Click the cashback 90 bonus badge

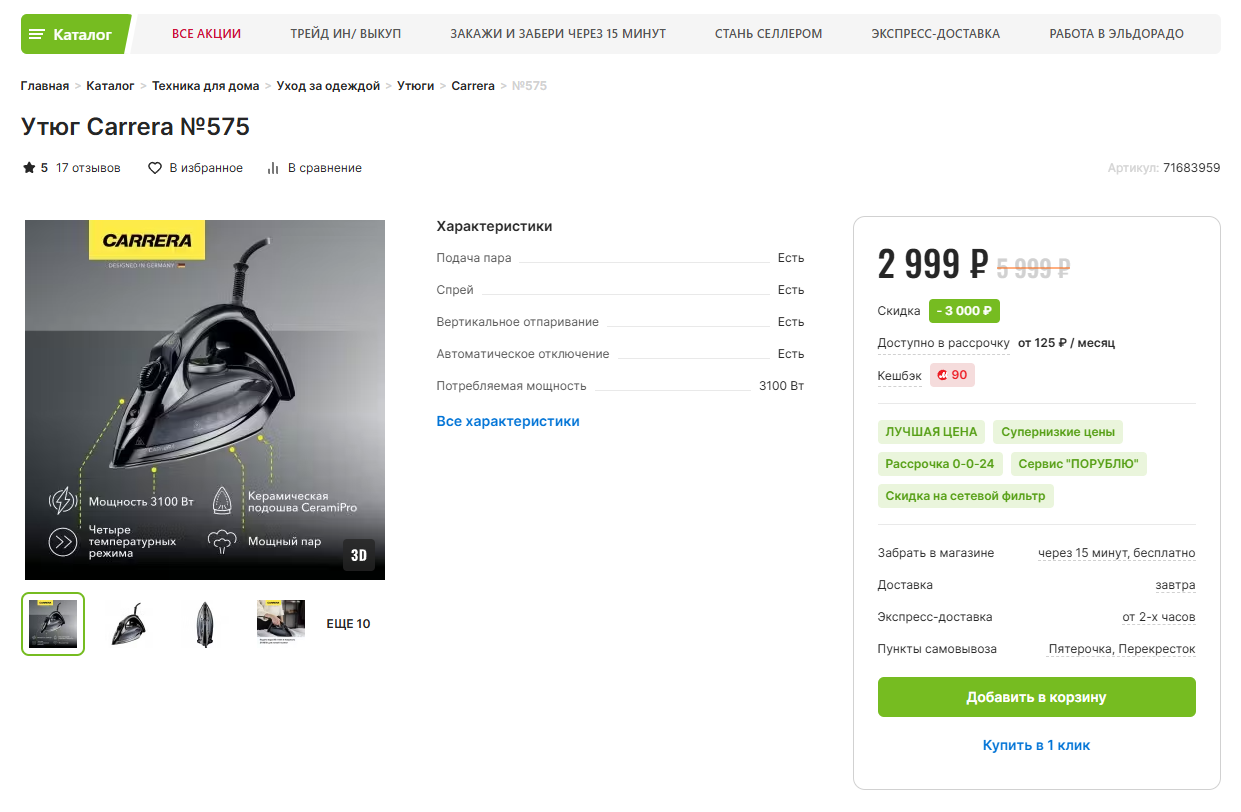click(952, 375)
